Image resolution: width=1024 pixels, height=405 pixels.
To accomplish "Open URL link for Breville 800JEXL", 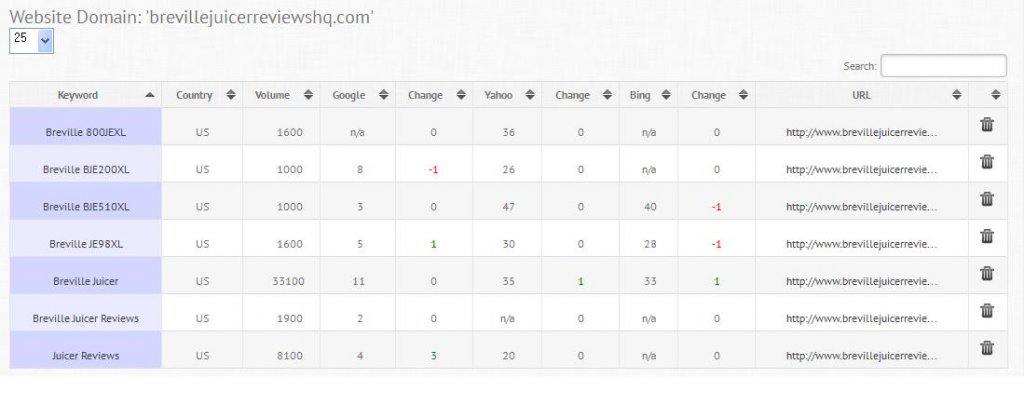I will click(x=862, y=133).
